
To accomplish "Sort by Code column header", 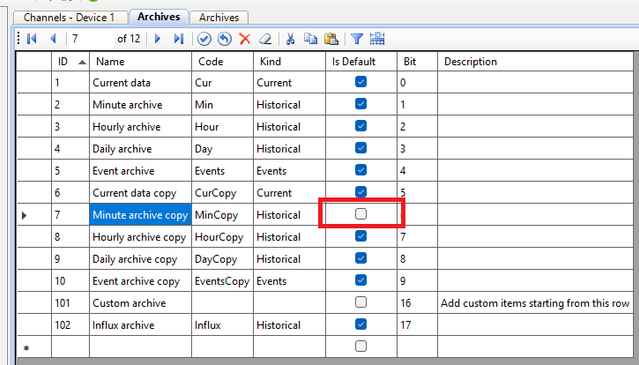I will (223, 62).
